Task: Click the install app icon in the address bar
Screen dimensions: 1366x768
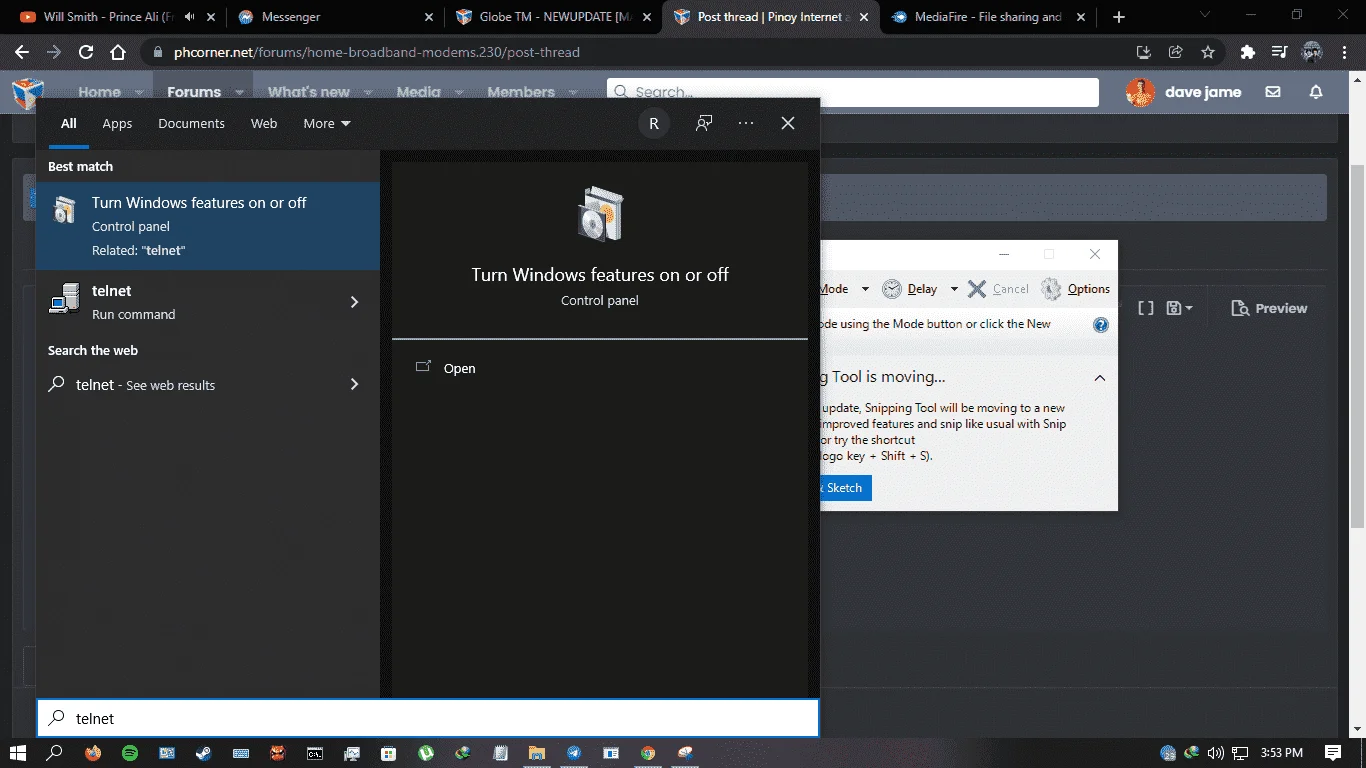Action: coord(1144,52)
